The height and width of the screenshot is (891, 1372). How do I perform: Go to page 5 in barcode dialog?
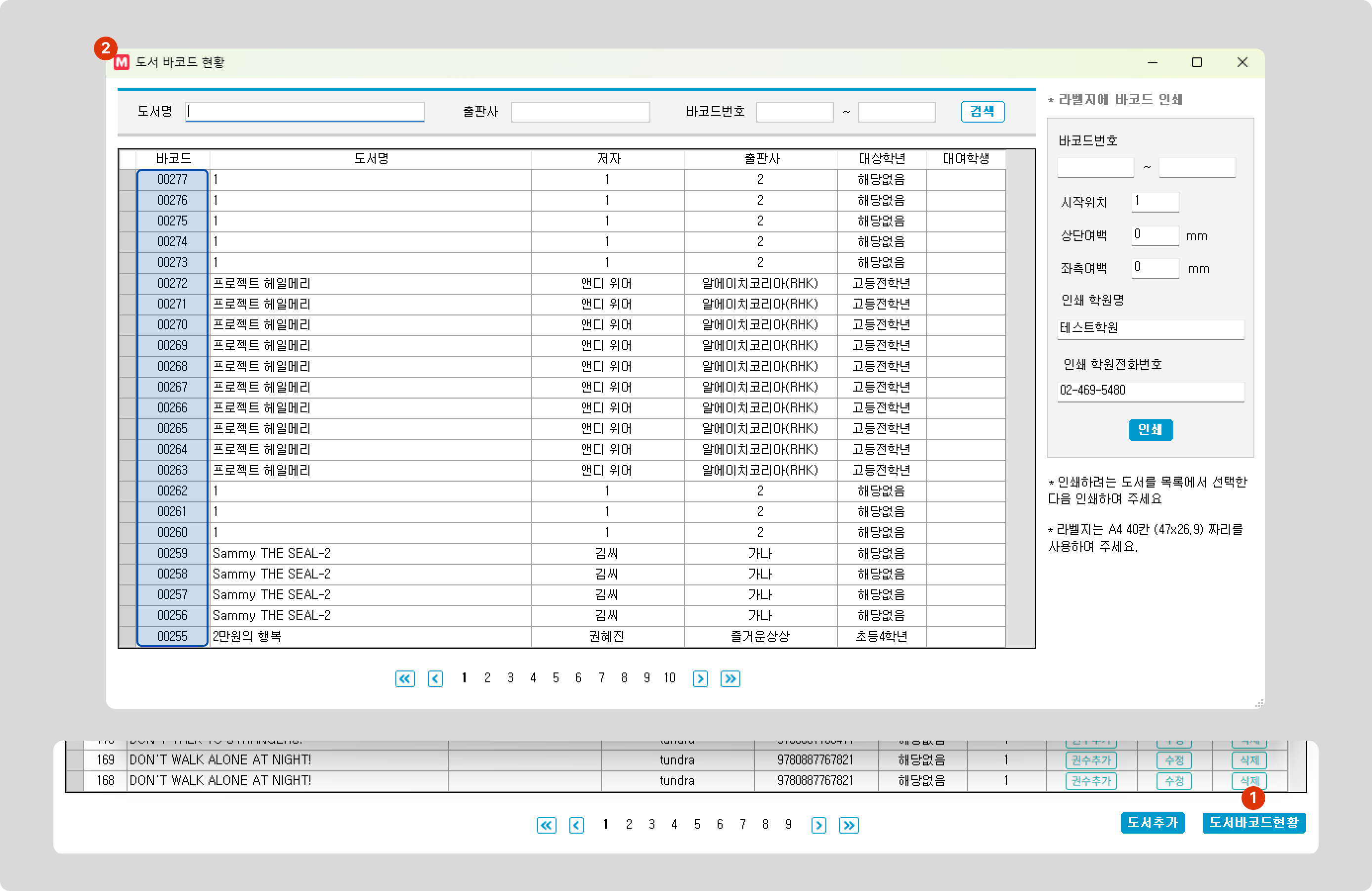point(556,678)
